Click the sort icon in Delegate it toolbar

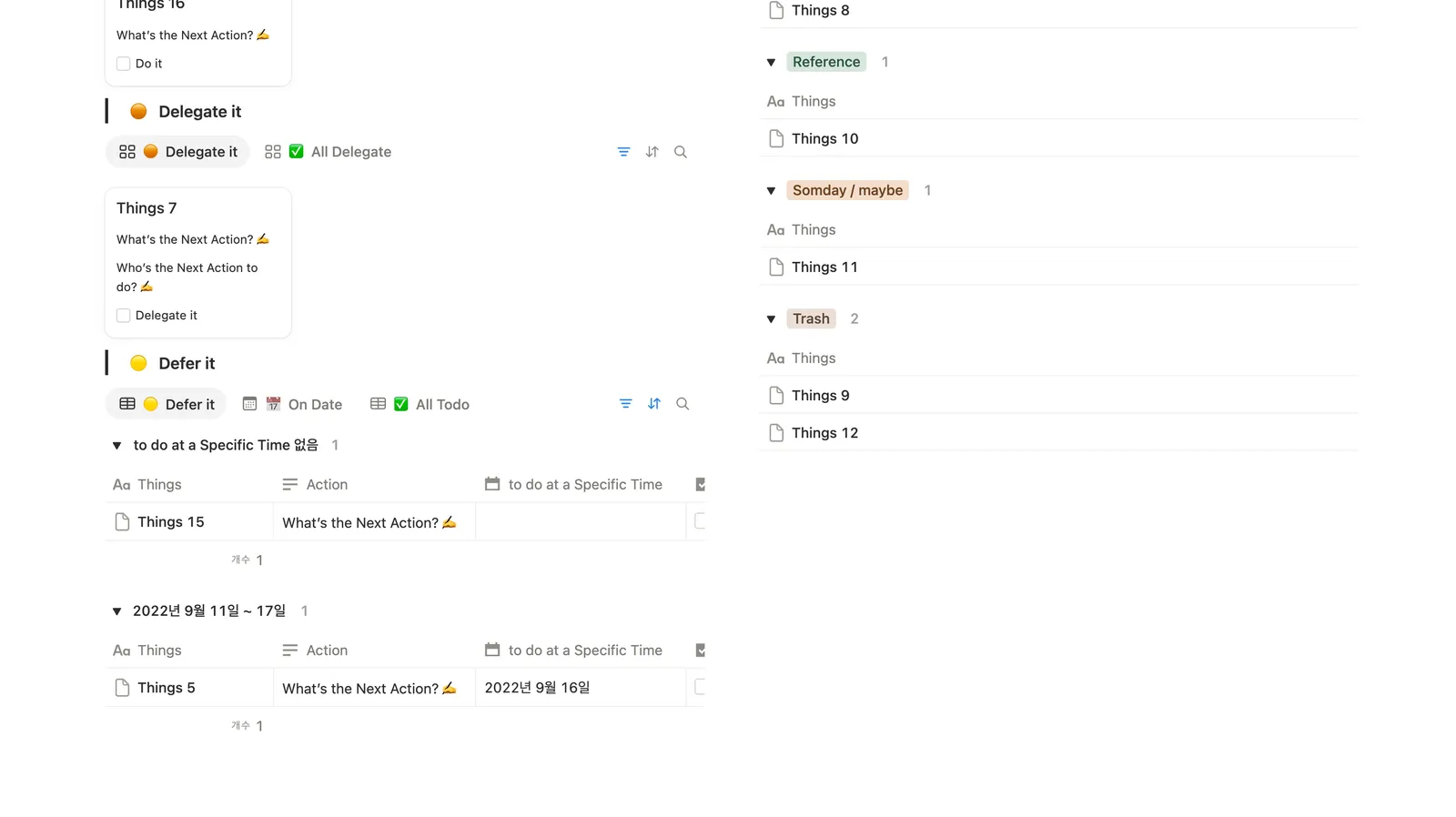tap(652, 152)
